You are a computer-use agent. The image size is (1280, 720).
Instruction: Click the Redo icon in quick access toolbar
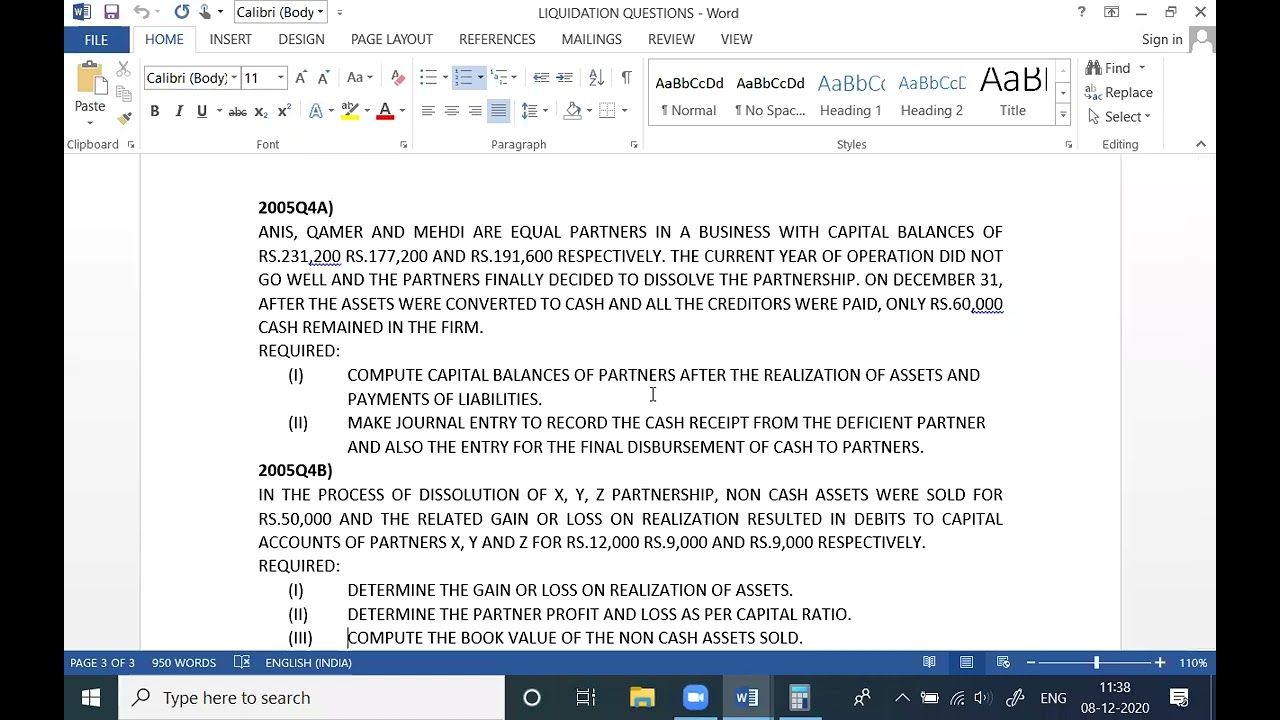[x=181, y=12]
